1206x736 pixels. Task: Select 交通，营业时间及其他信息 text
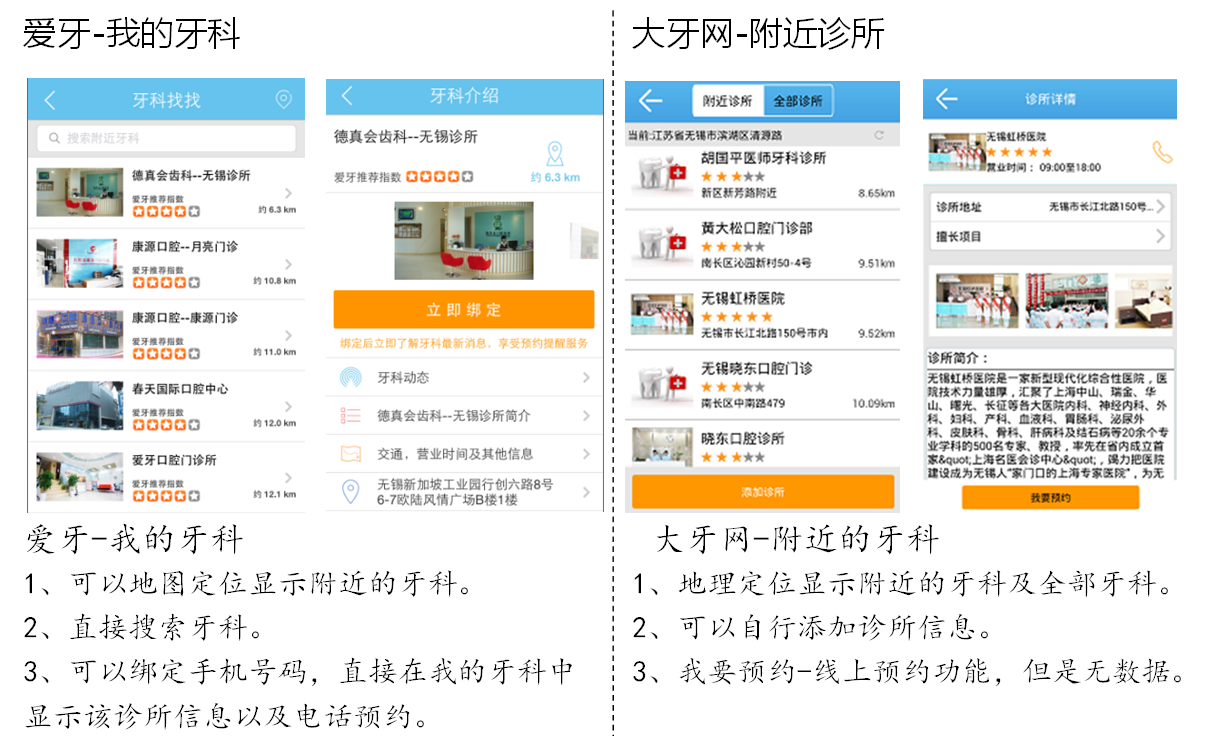455,454
